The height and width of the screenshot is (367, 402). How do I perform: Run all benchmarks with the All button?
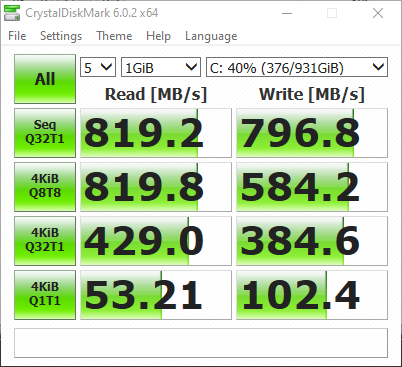coord(45,79)
